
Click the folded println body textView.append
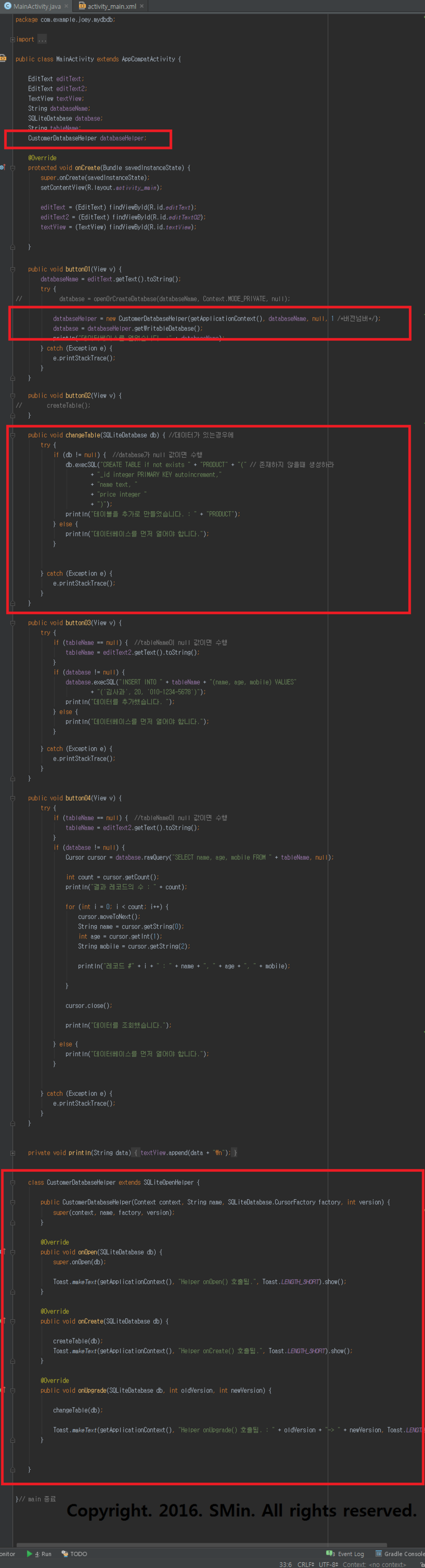[x=185, y=1152]
